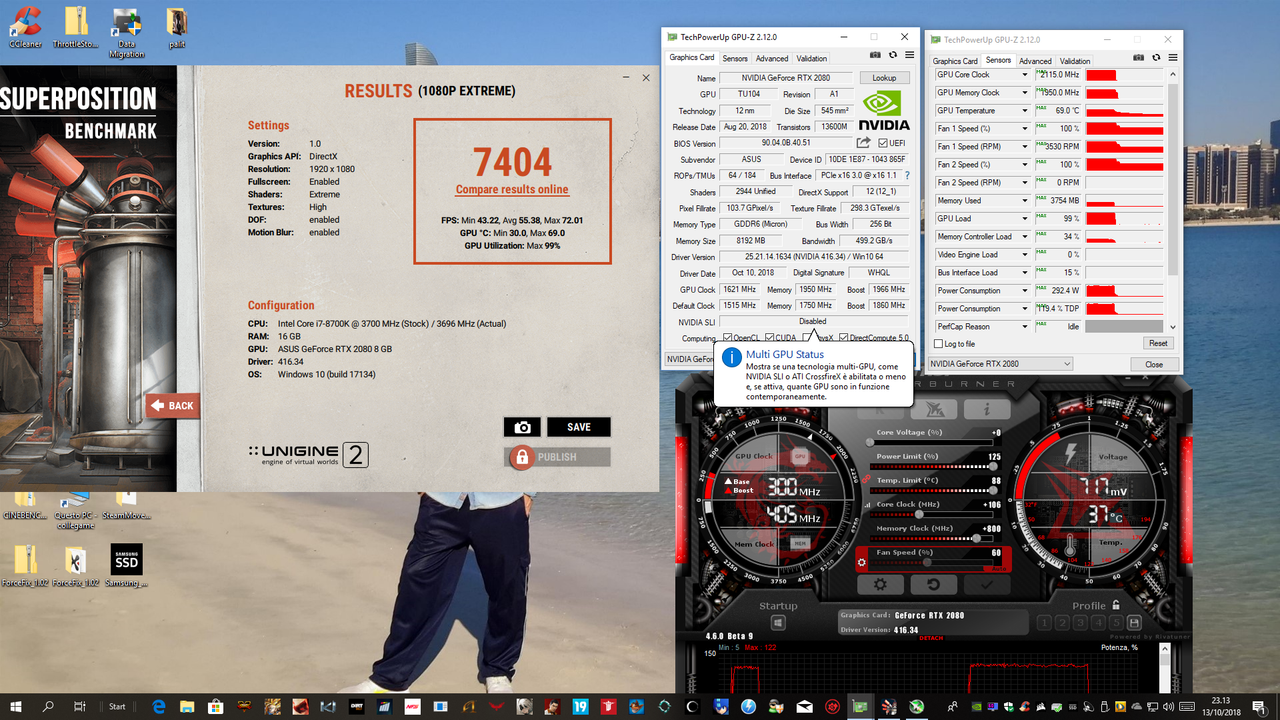Open Video Engine Load sensor dropdown
The image size is (1280, 720).
(x=1024, y=255)
